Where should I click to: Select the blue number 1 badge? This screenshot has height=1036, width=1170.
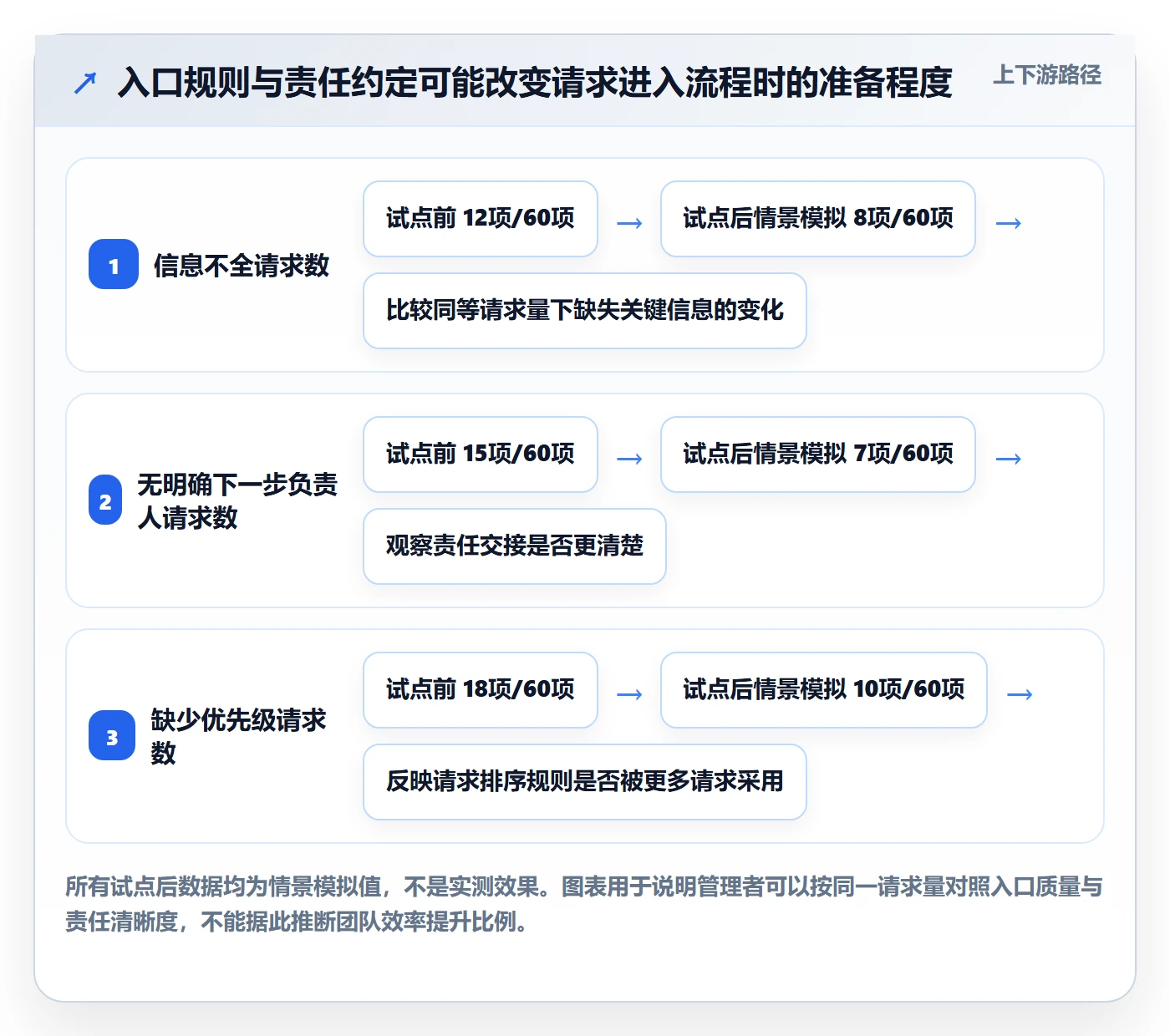(114, 265)
